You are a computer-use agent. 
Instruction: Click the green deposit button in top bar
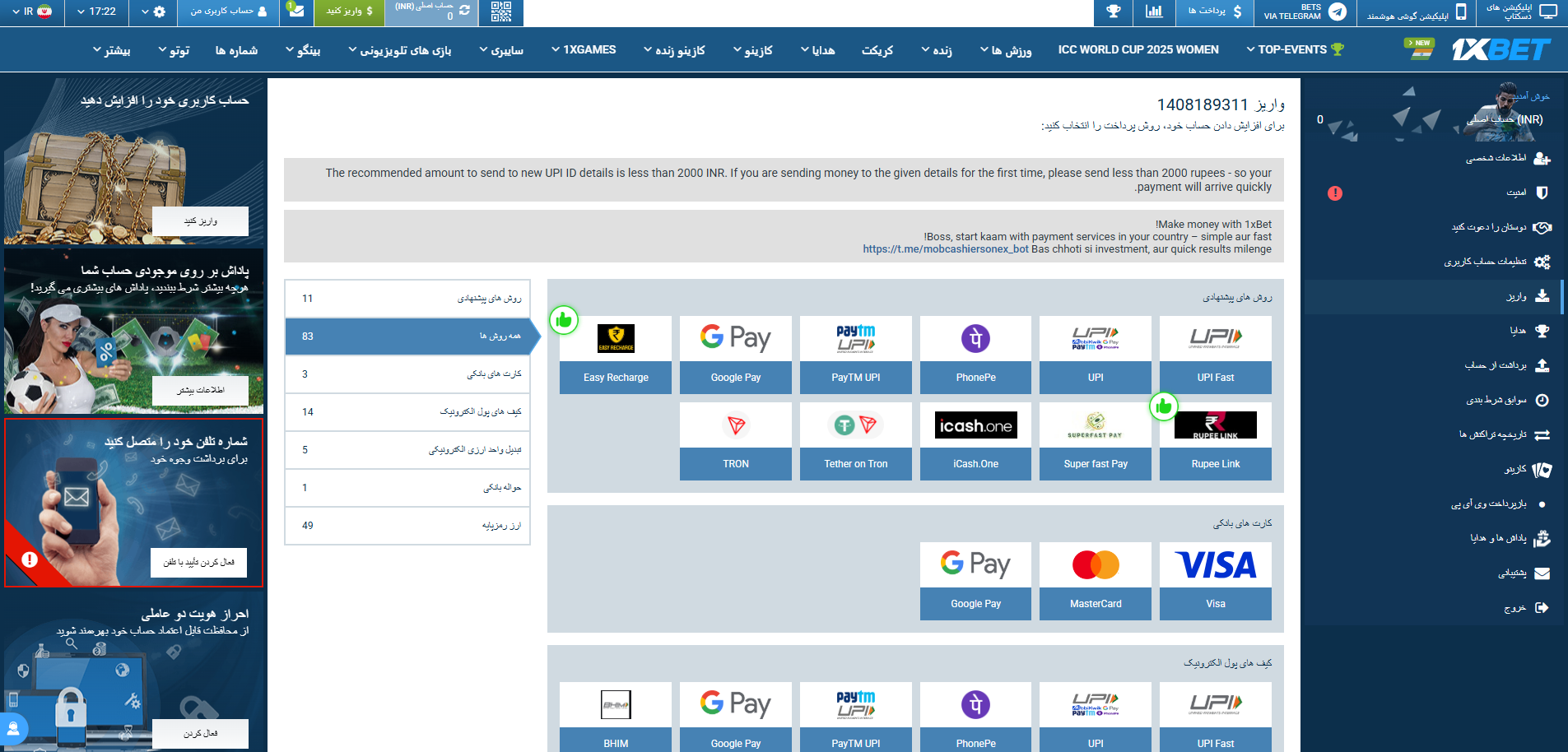(x=349, y=12)
